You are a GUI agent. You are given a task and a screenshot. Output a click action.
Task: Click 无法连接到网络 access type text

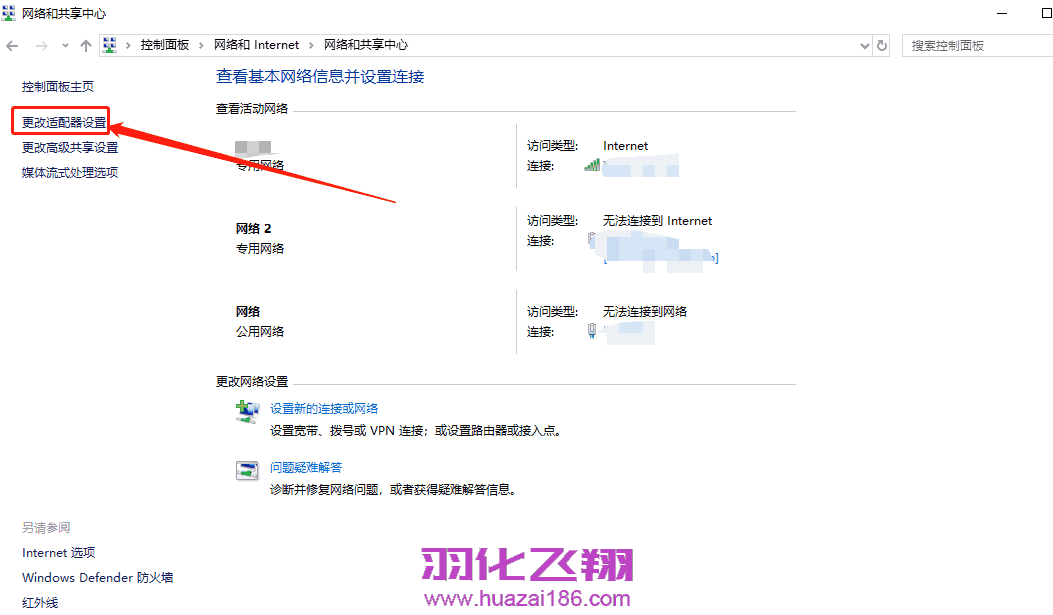coord(645,312)
